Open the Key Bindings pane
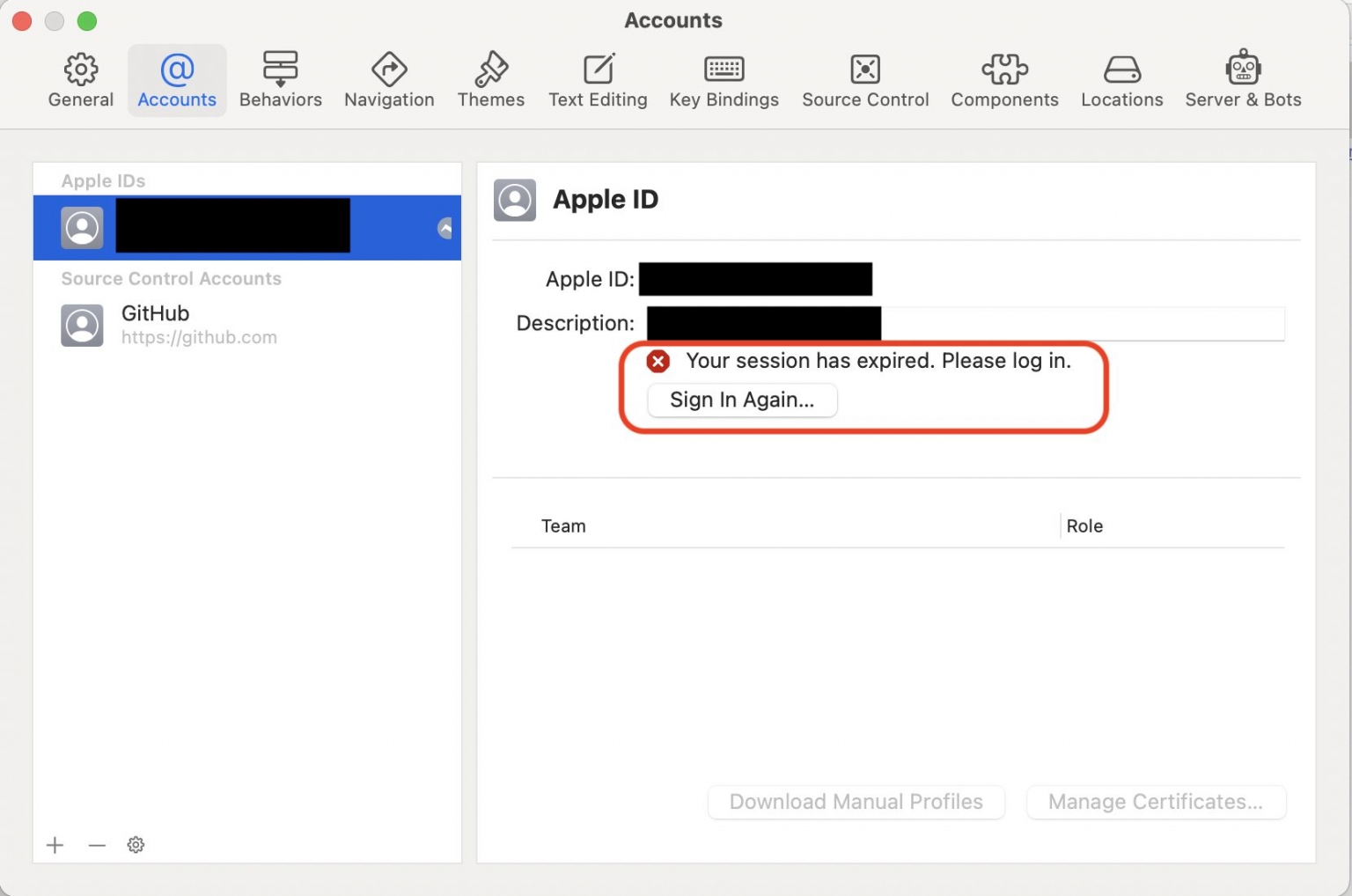1352x896 pixels. coord(723,79)
